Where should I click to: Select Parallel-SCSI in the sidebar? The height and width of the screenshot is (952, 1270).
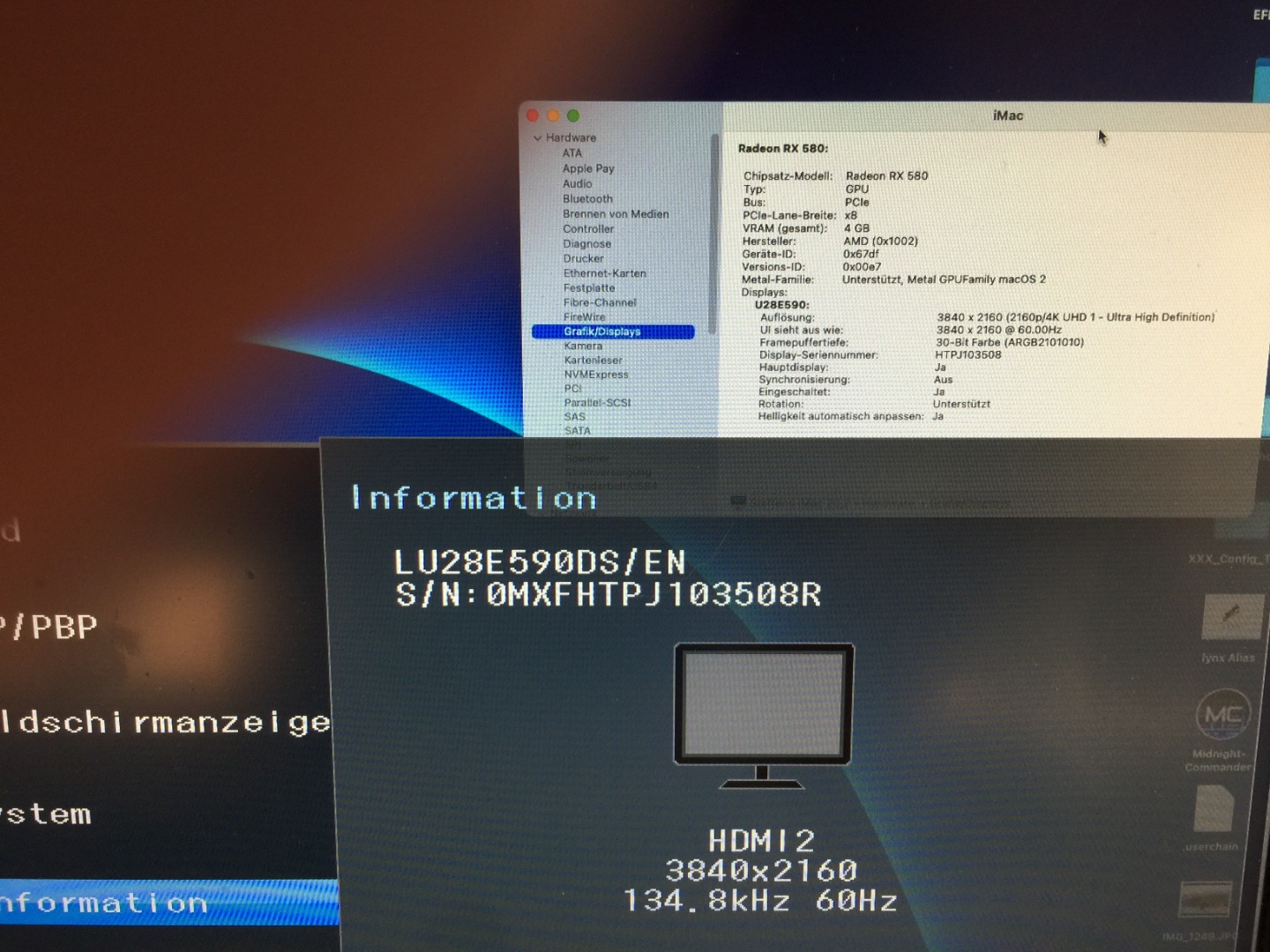coord(598,403)
